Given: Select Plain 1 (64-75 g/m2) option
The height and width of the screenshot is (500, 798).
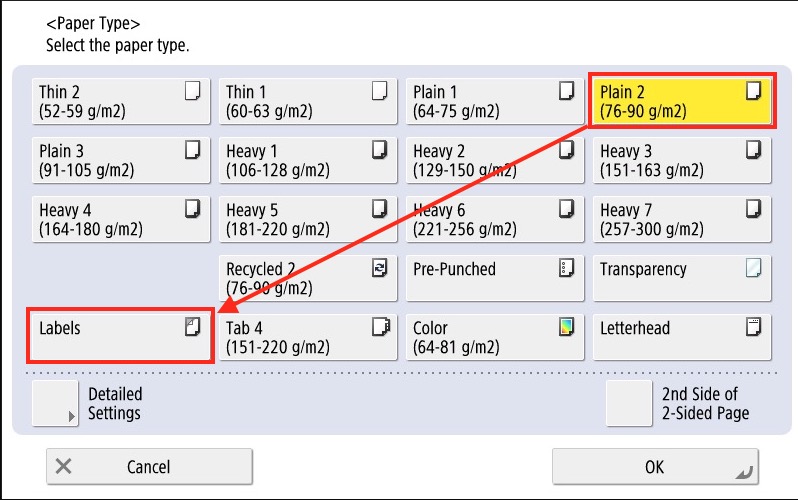Looking at the screenshot, I should click(494, 101).
